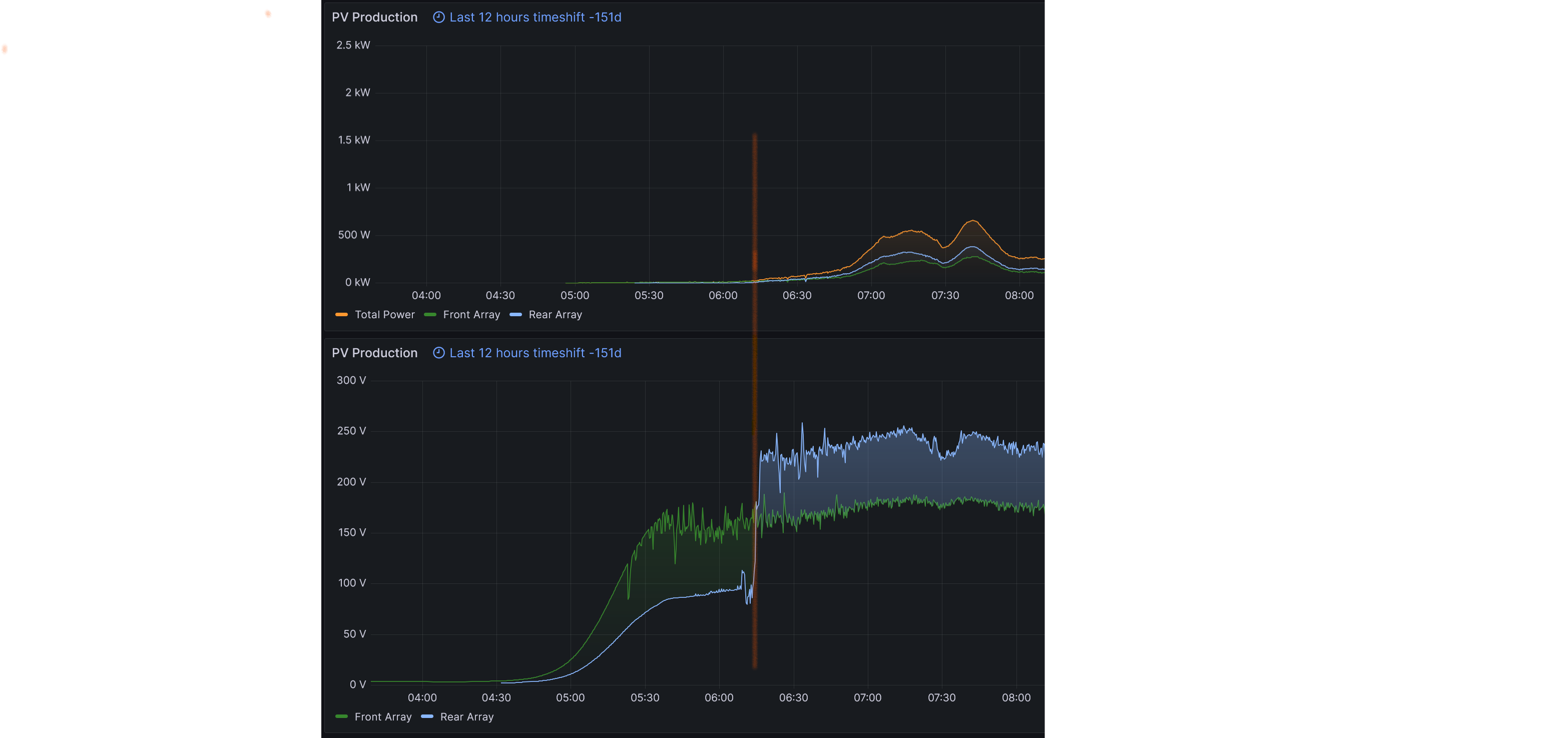Click the clock icon in the bottom panel header

point(438,353)
